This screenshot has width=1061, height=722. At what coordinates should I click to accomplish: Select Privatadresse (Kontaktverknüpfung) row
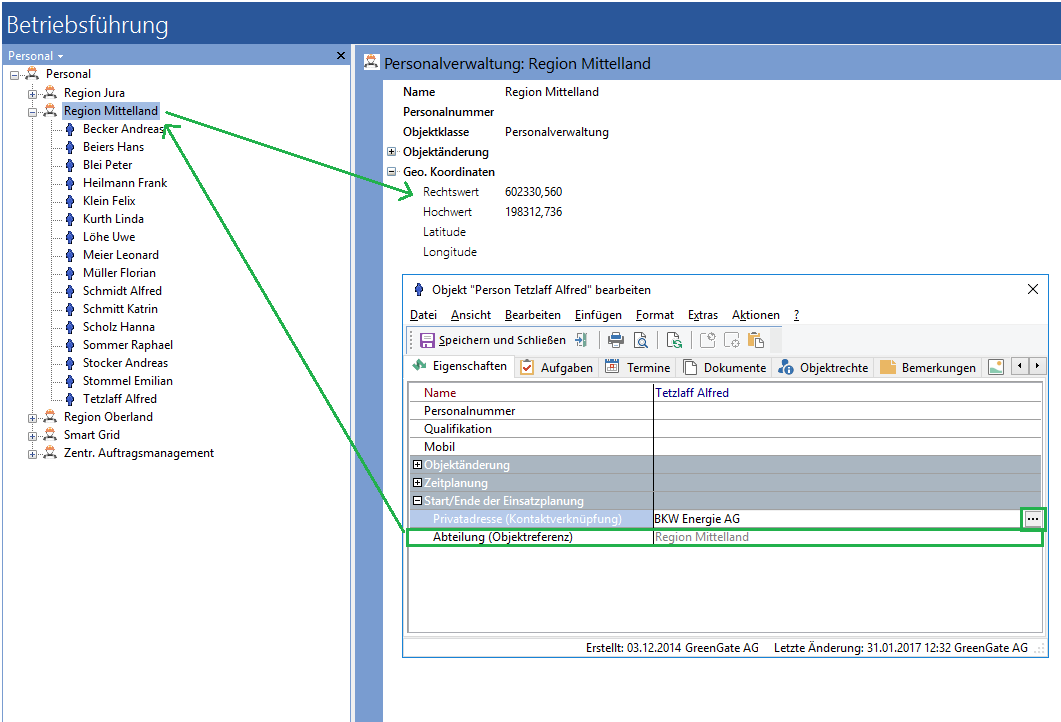coord(531,519)
